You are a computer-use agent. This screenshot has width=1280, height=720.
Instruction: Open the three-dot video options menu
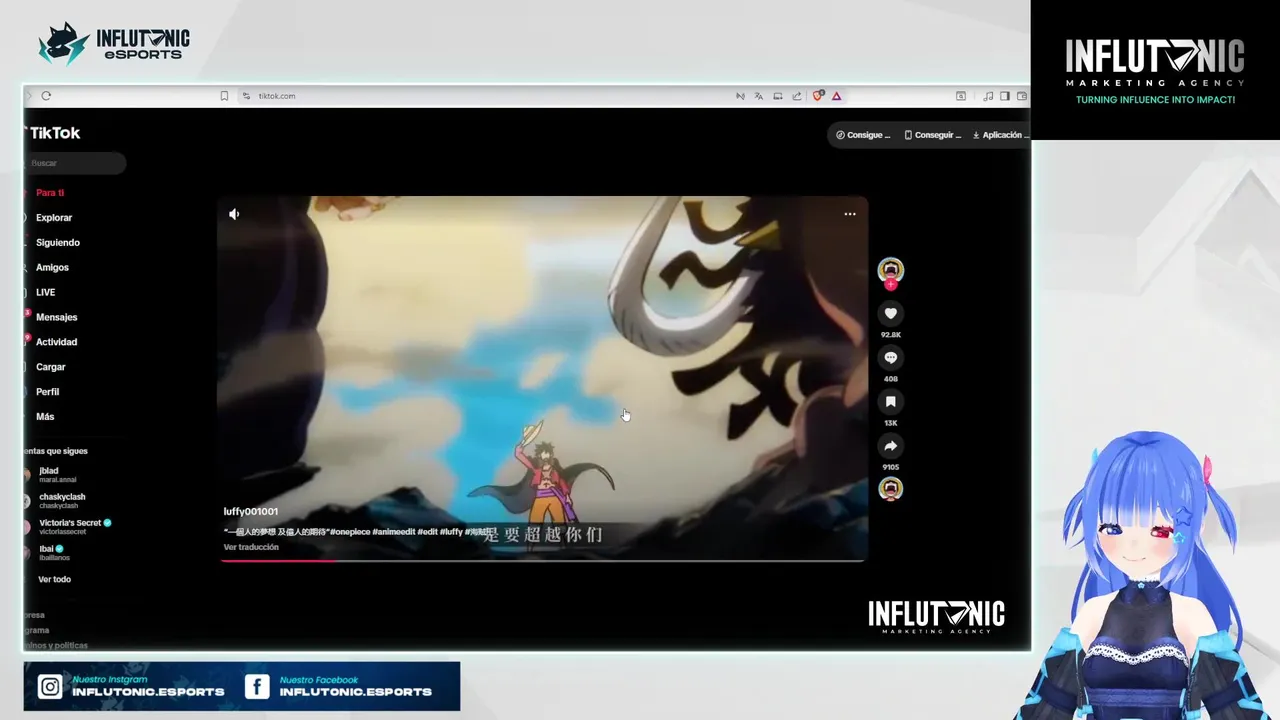point(850,214)
